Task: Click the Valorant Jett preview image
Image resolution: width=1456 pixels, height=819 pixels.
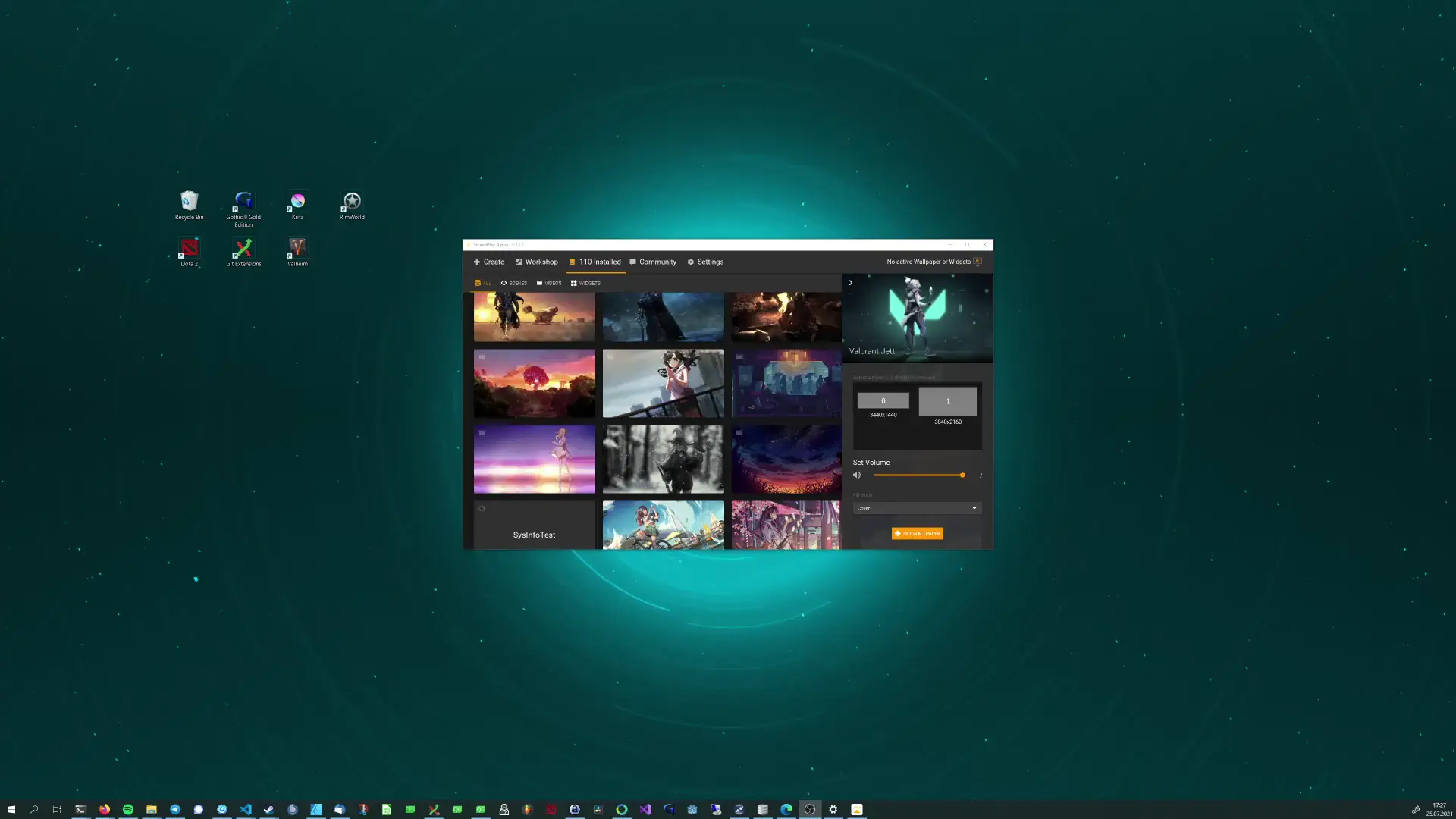Action: 918,318
